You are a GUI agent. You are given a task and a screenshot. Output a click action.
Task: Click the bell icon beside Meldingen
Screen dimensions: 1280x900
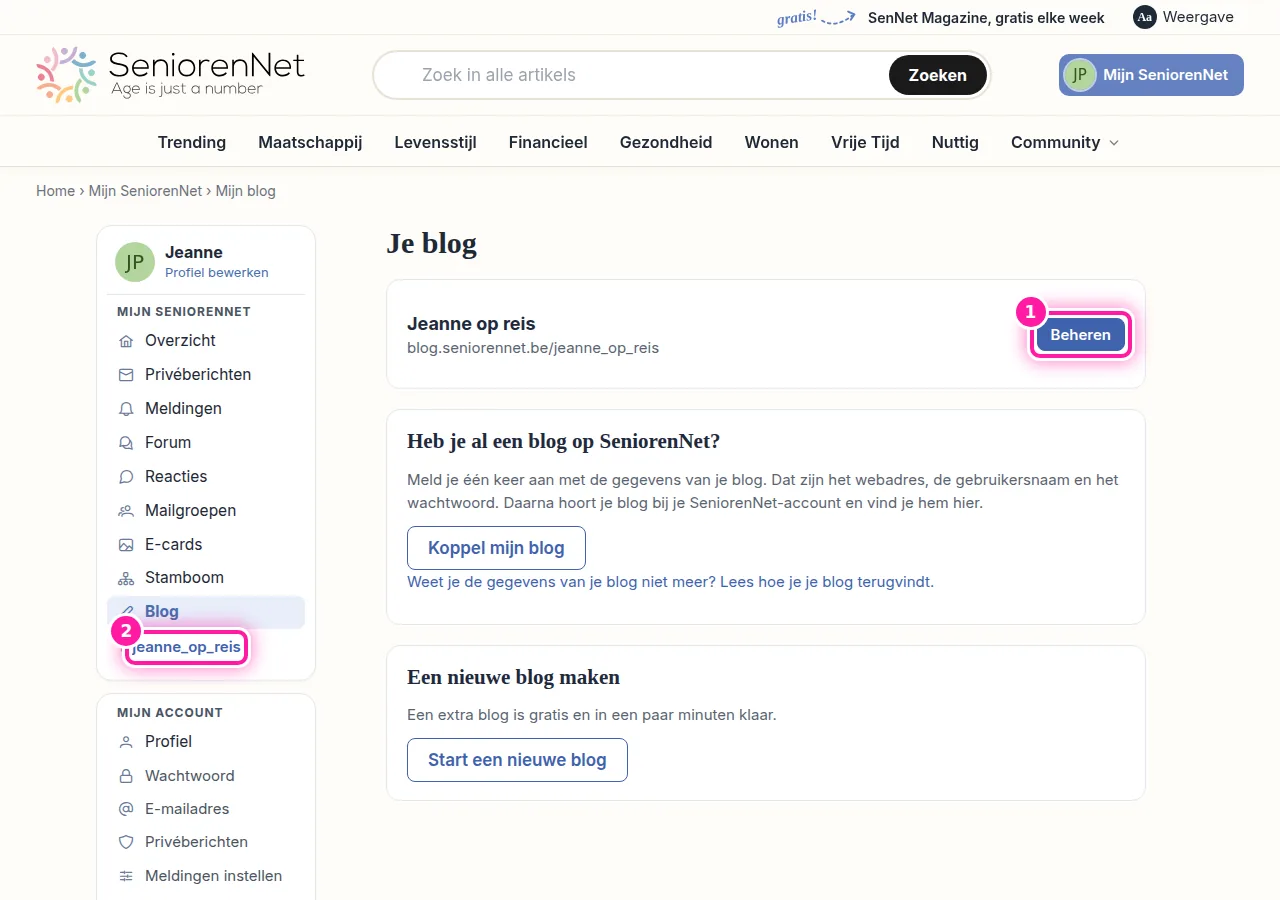[x=126, y=409]
